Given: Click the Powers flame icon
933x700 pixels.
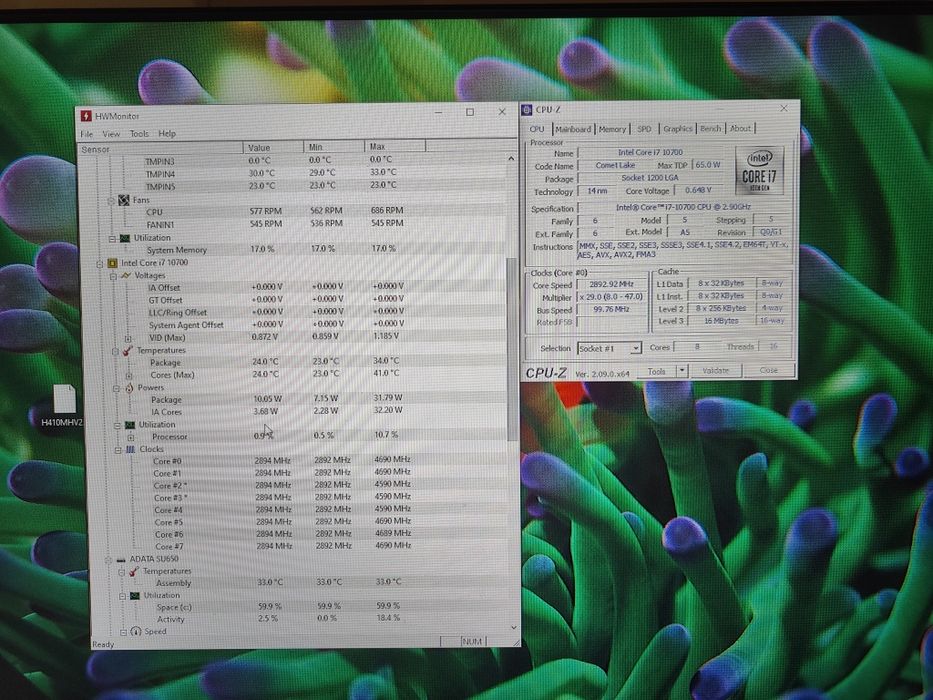Looking at the screenshot, I should coord(129,388).
